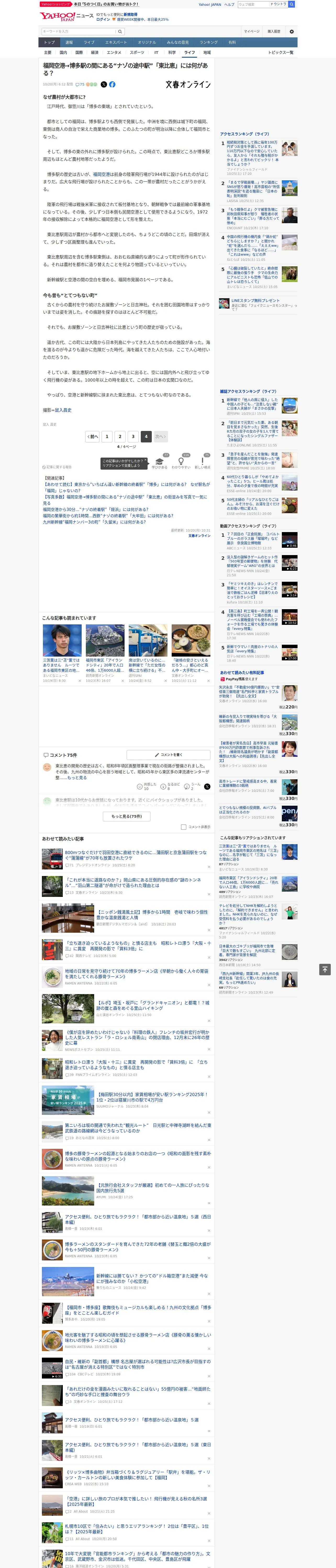
Task: Click the ログイン link
Action: click(x=103, y=20)
